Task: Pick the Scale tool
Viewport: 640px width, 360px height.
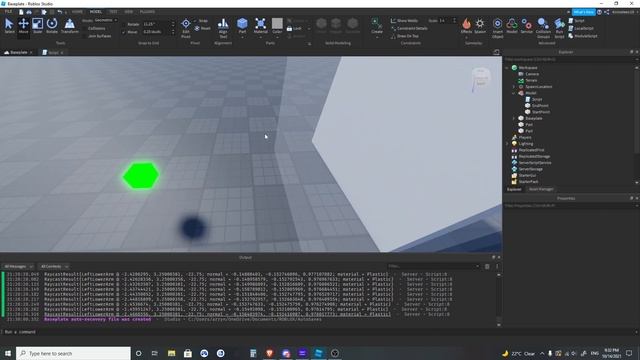Action: (38, 26)
